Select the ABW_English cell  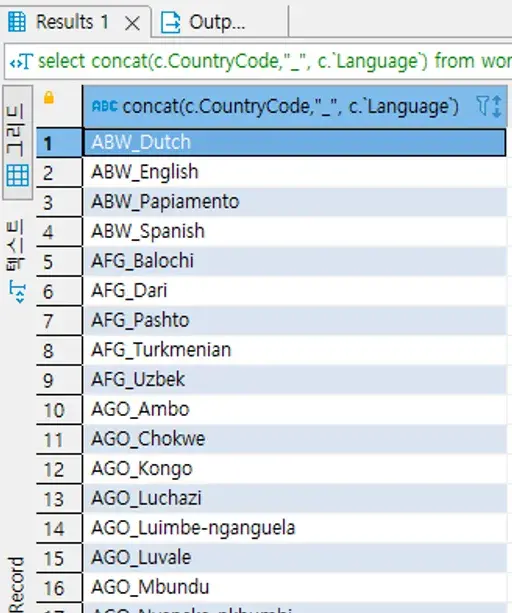(295, 172)
